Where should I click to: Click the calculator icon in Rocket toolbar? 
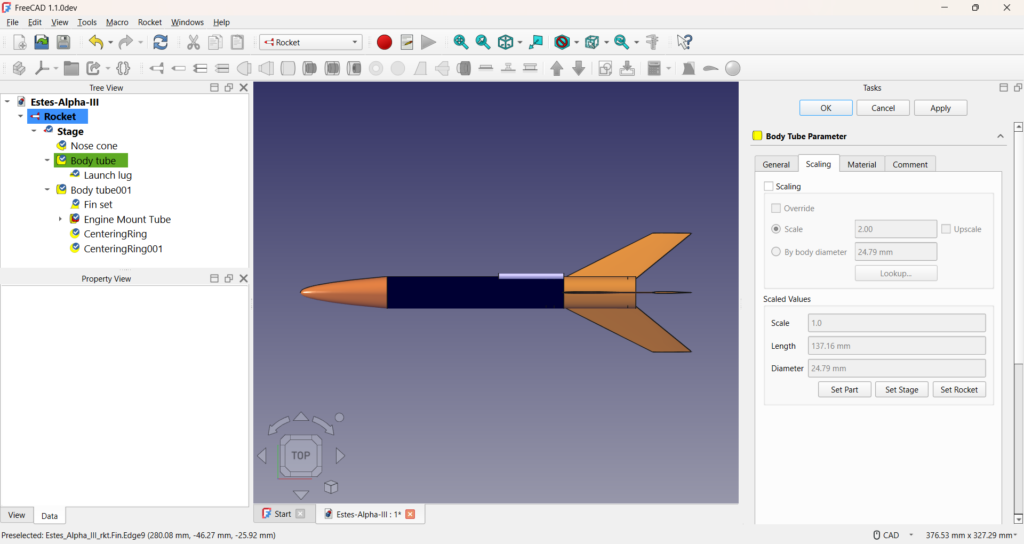tap(653, 68)
